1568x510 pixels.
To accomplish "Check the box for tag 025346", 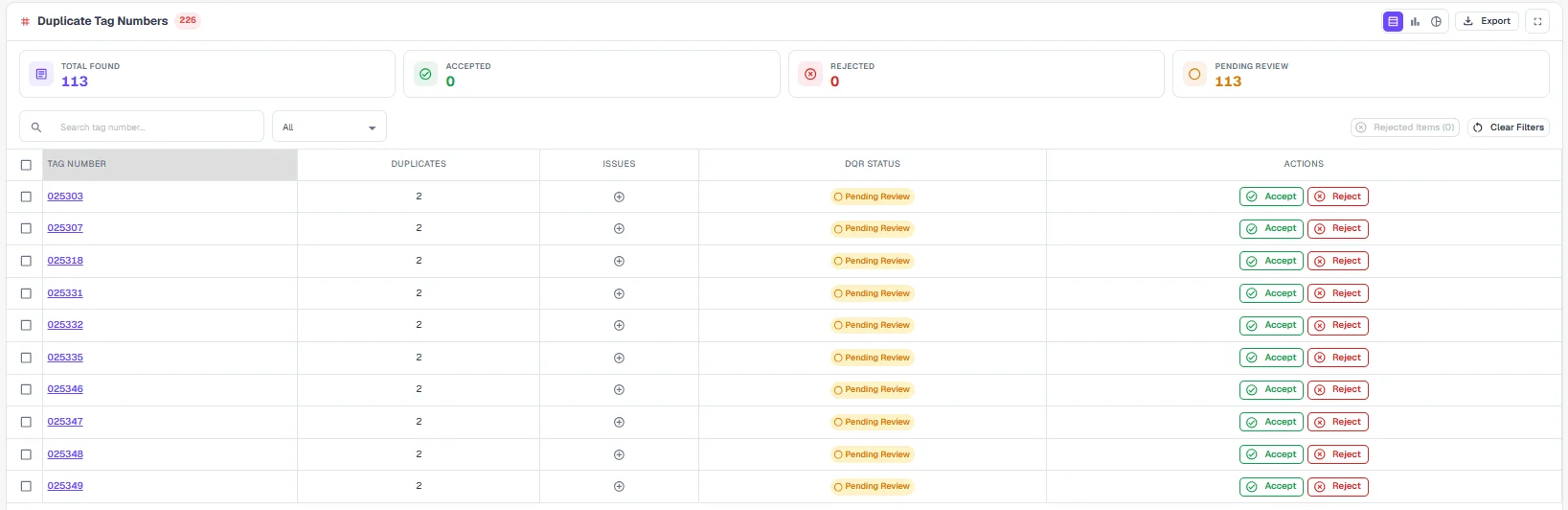I will (26, 389).
